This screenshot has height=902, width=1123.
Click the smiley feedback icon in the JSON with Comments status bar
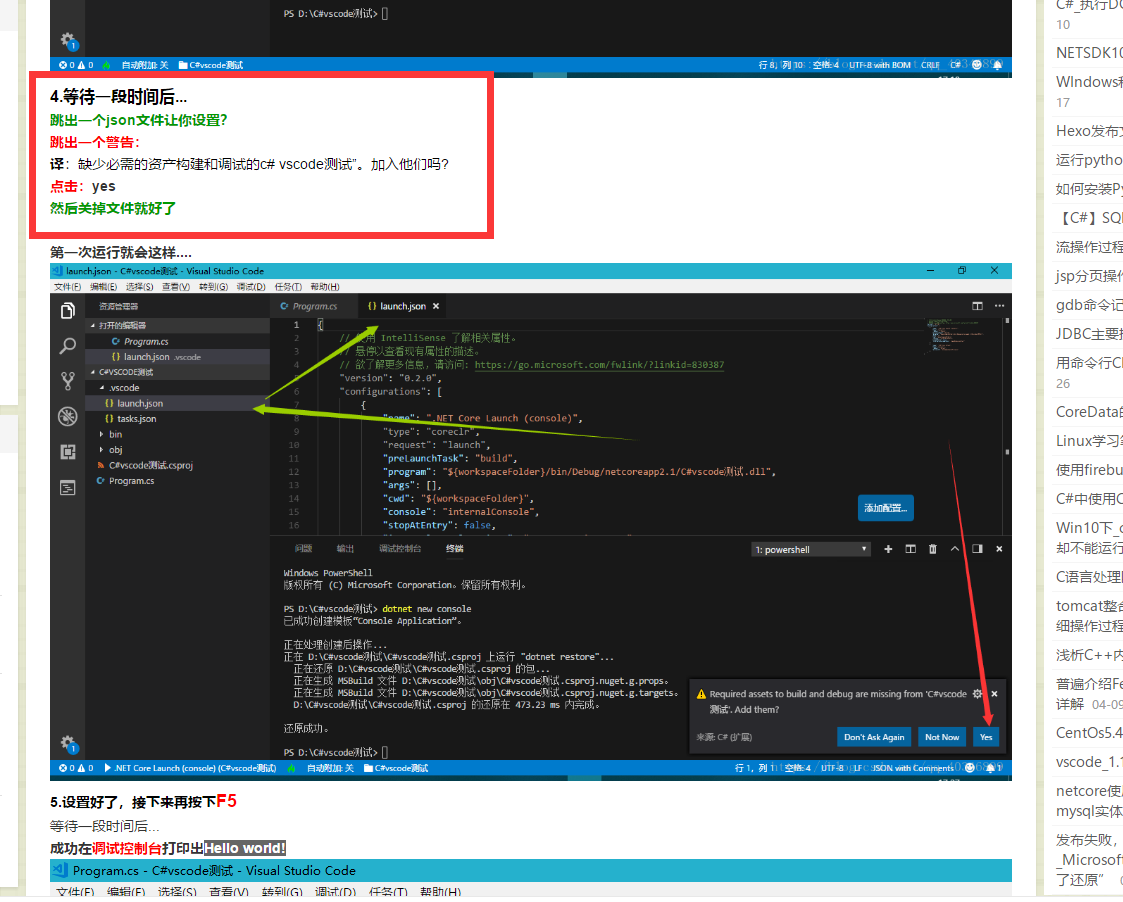(x=970, y=768)
